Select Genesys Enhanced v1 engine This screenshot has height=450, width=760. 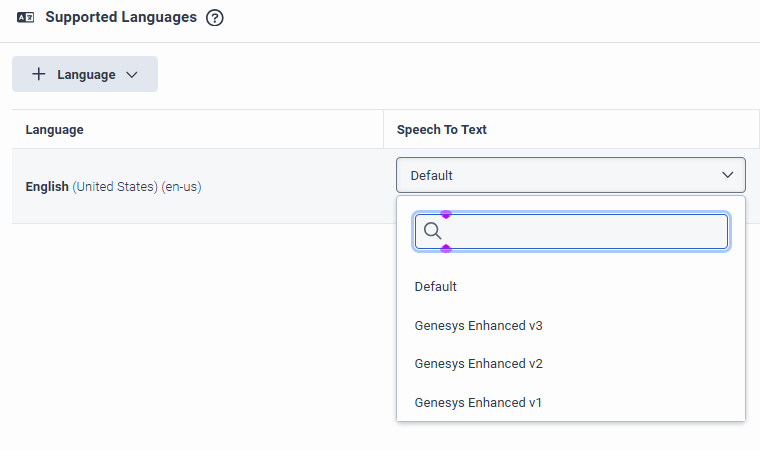coord(478,402)
